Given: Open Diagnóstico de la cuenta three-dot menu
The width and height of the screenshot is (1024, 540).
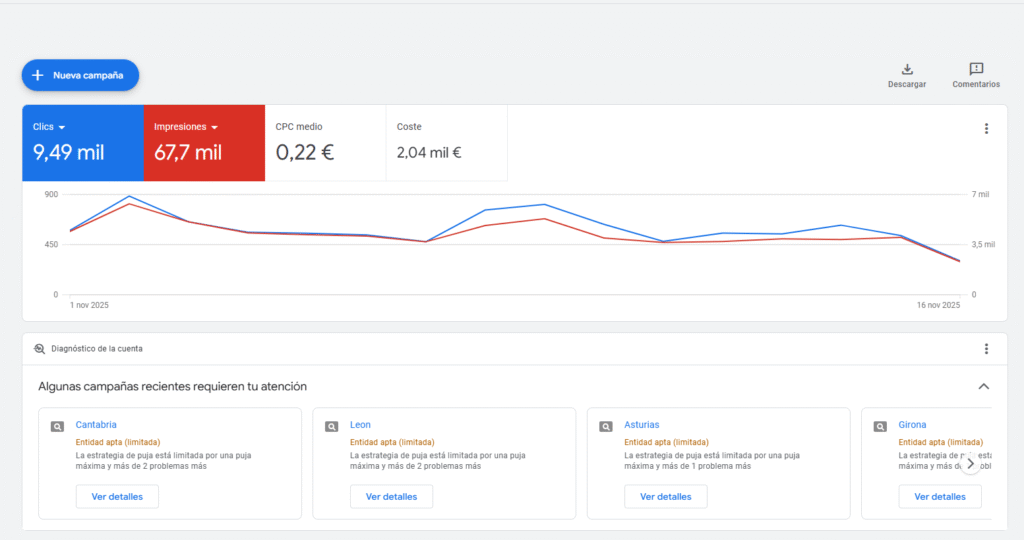Looking at the screenshot, I should pyautogui.click(x=986, y=349).
